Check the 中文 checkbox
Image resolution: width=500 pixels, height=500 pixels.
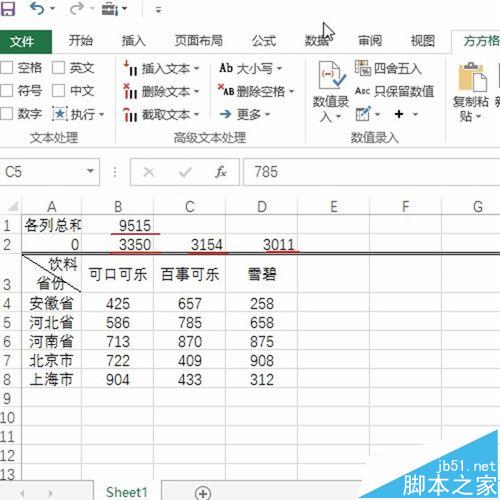coord(58,90)
